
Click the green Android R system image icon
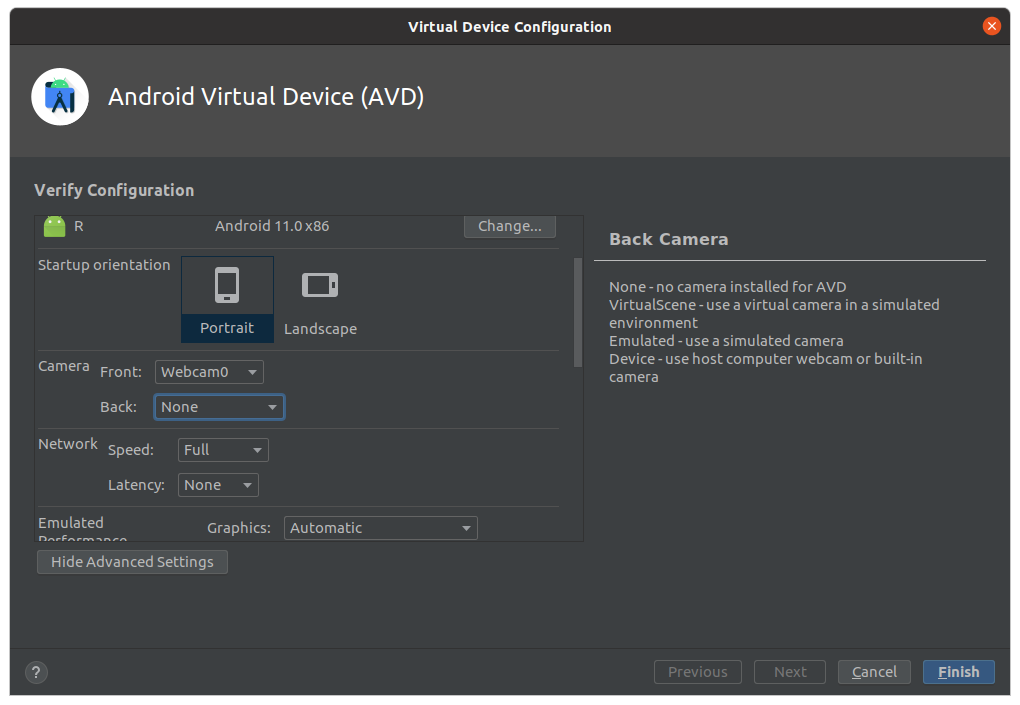55,226
